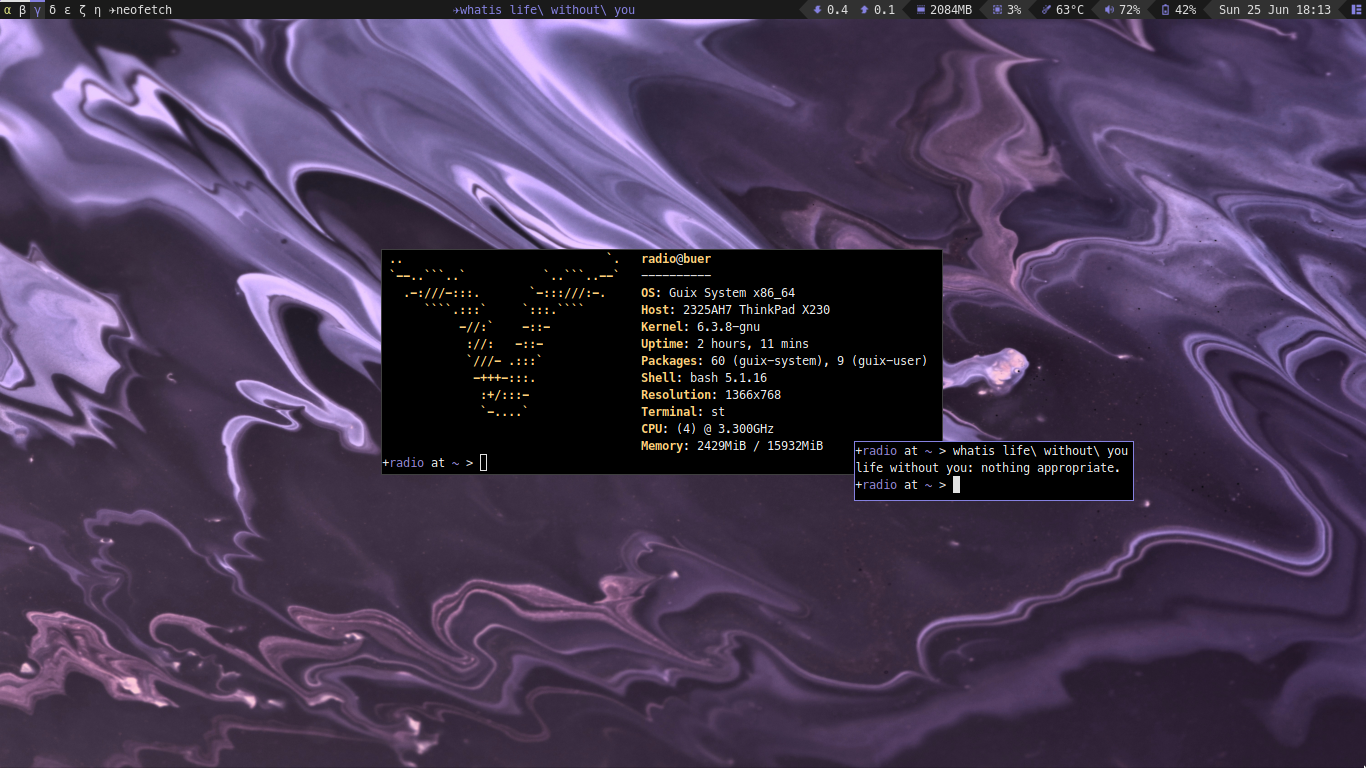Click the focused window title in bar center

(544, 9)
